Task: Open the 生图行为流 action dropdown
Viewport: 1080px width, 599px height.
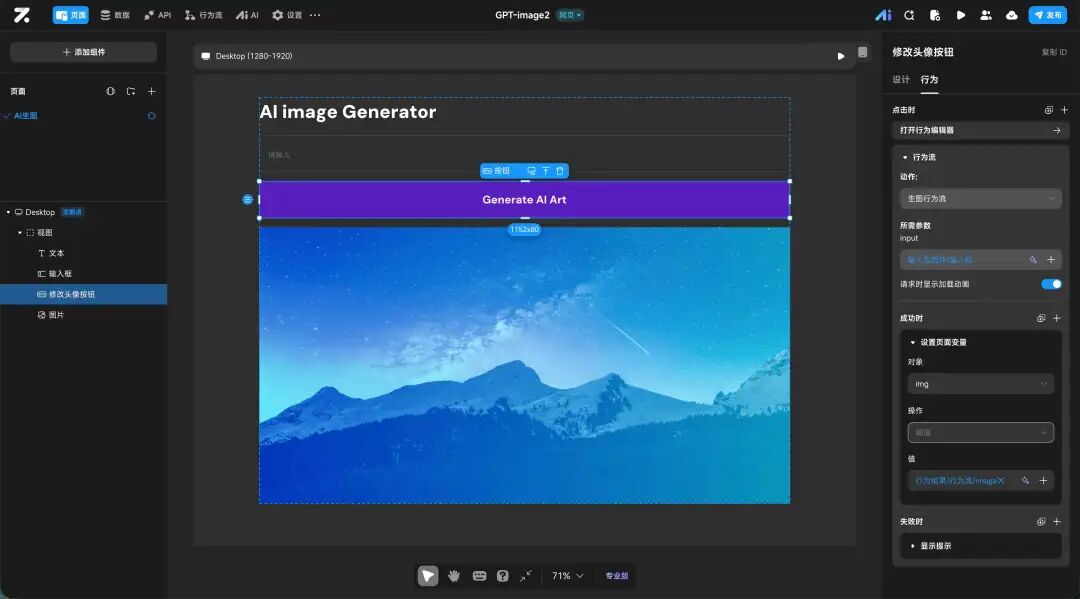Action: pos(980,198)
